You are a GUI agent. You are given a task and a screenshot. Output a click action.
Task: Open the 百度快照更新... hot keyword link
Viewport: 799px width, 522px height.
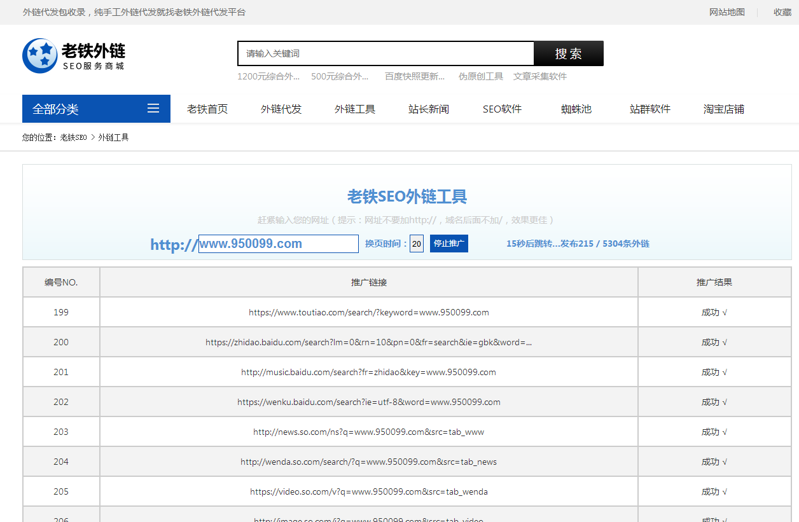click(414, 76)
